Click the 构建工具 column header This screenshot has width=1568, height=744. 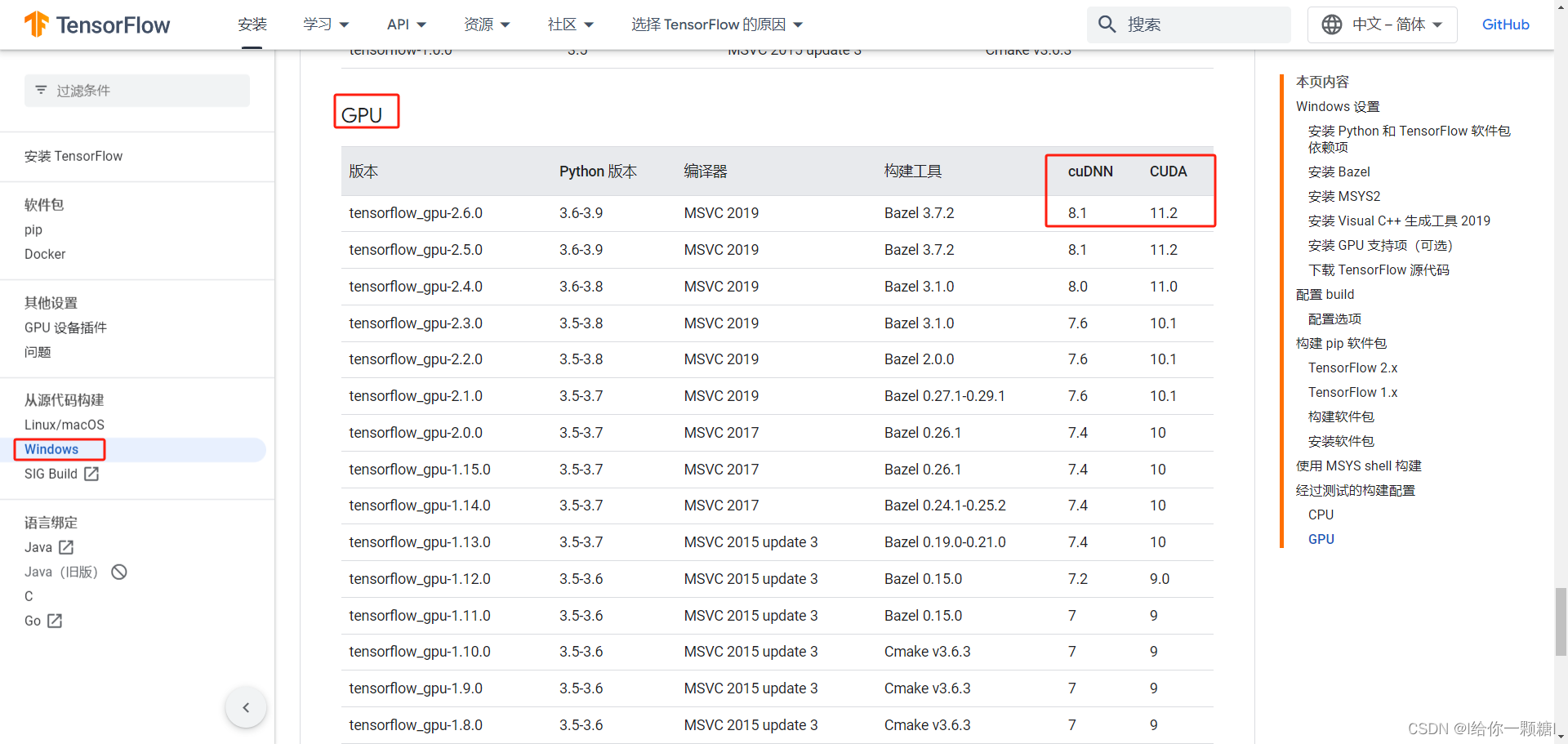click(913, 172)
